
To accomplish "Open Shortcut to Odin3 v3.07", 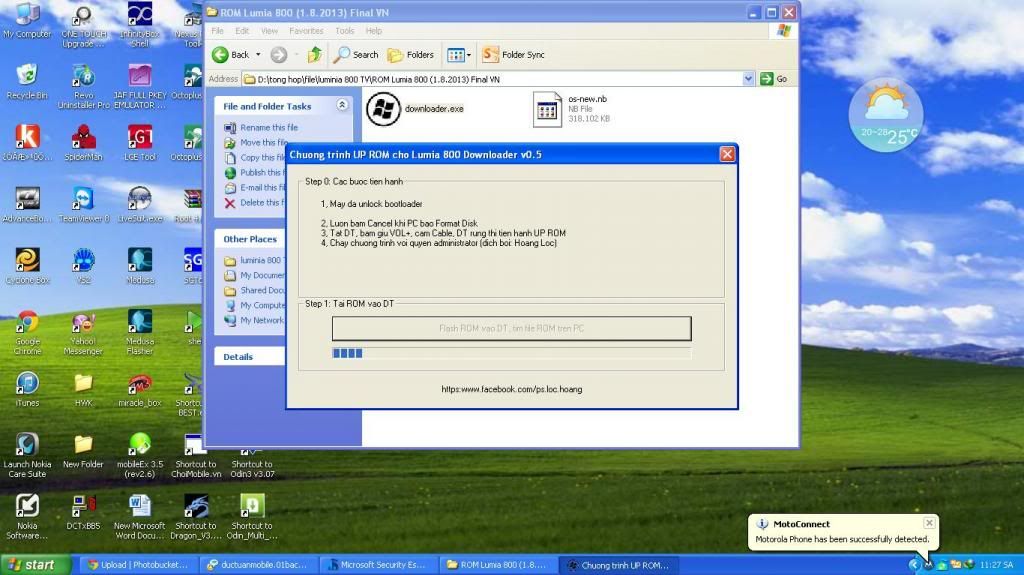I will [252, 463].
